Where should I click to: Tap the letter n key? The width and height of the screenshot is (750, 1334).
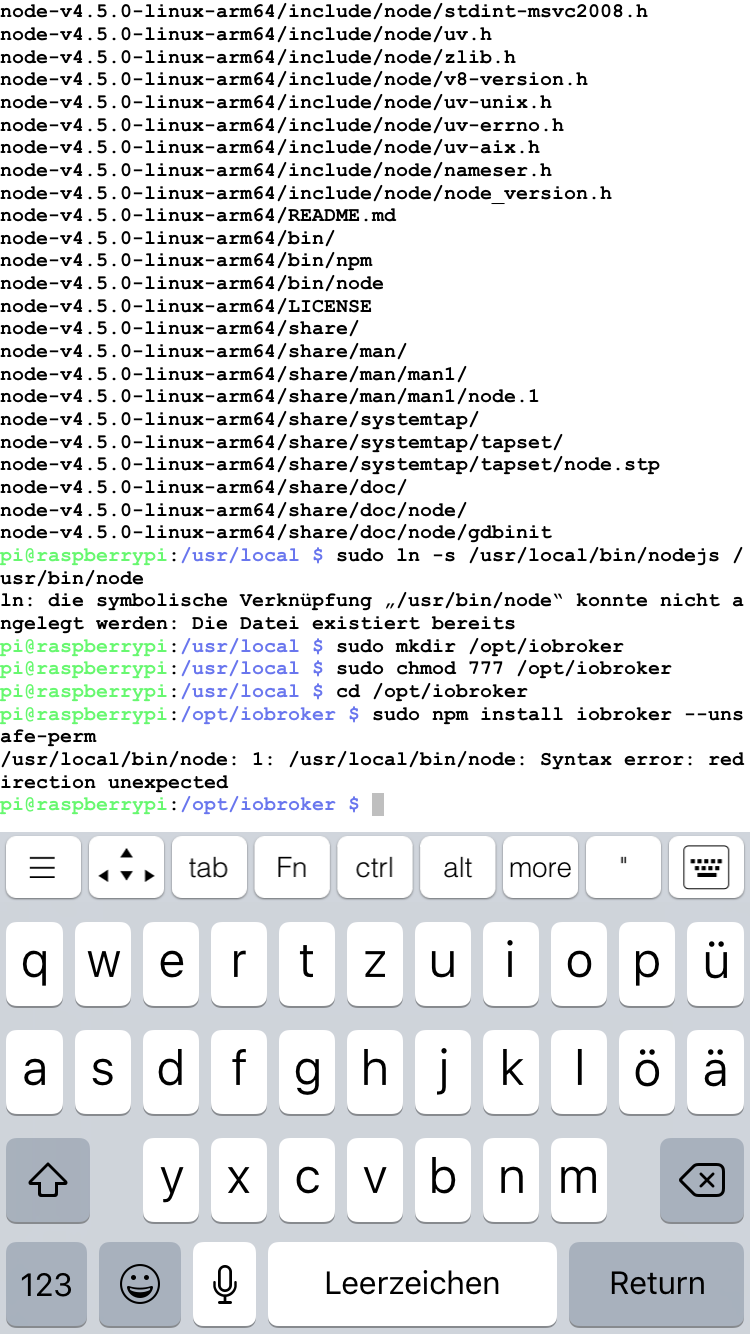click(511, 1180)
